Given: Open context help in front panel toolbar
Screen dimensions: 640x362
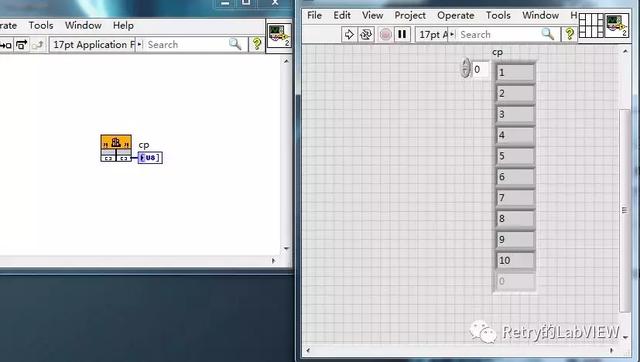Looking at the screenshot, I should pyautogui.click(x=569, y=34).
